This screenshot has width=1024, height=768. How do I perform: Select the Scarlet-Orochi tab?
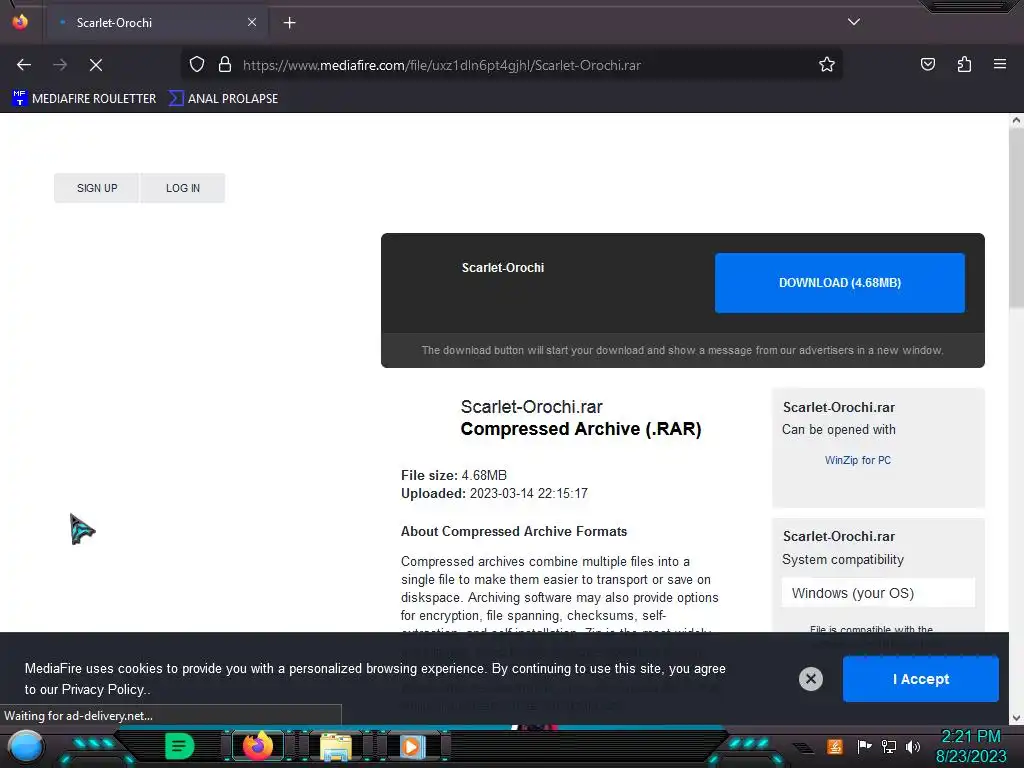(155, 23)
